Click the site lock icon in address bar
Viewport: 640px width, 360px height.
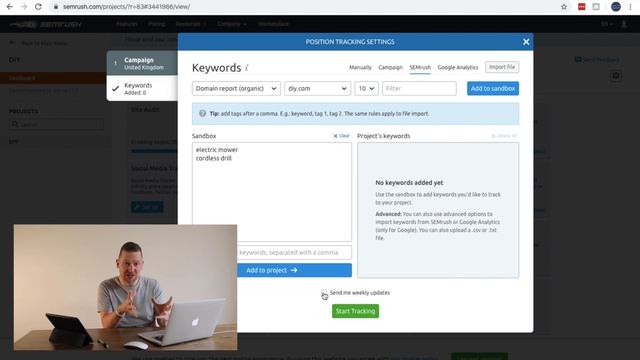tap(56, 7)
